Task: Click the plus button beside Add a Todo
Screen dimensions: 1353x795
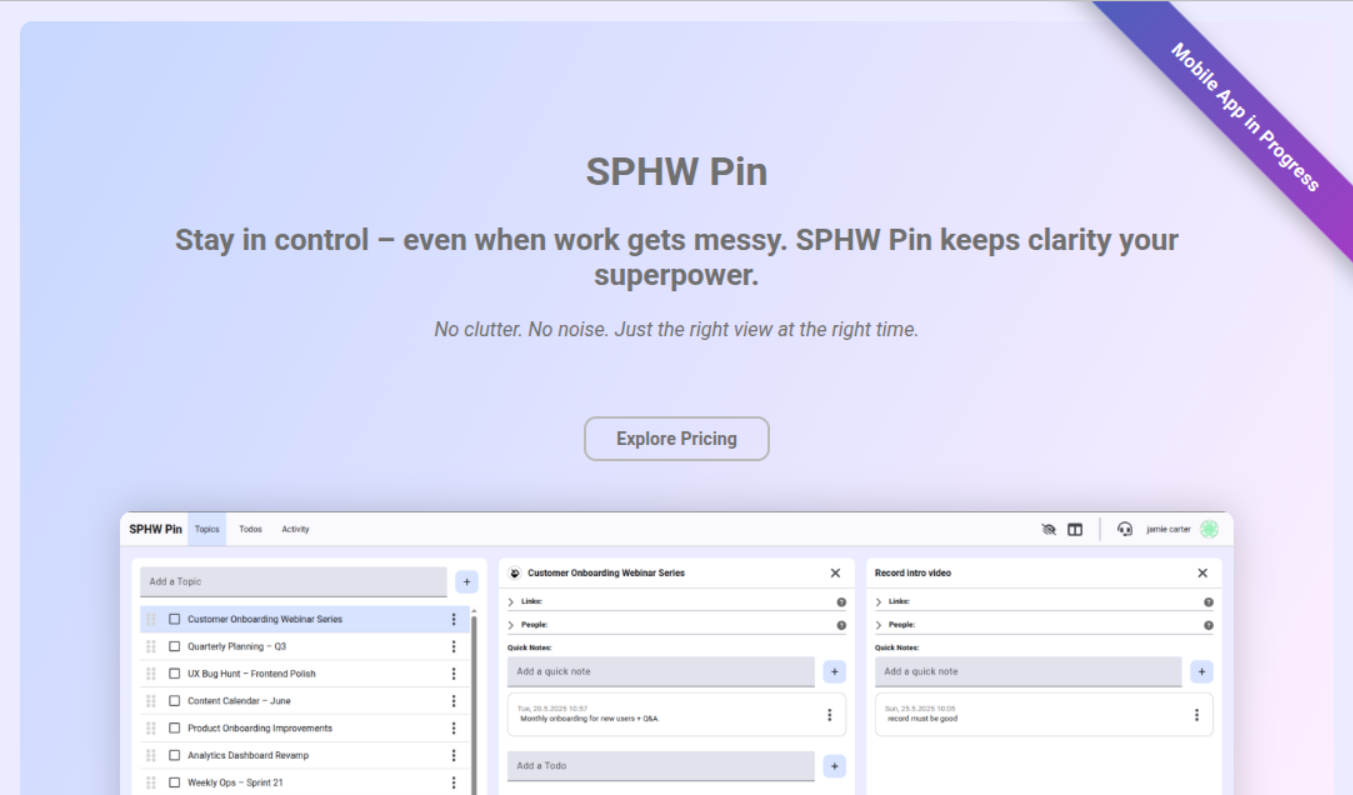Action: click(834, 766)
